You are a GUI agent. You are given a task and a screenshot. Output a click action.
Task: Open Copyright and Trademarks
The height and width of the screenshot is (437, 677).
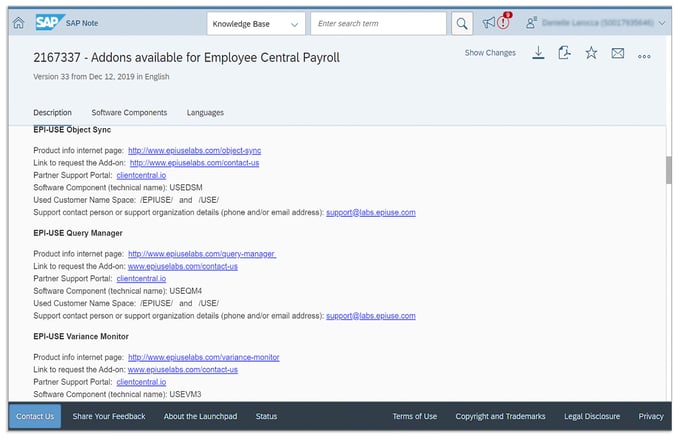click(500, 416)
